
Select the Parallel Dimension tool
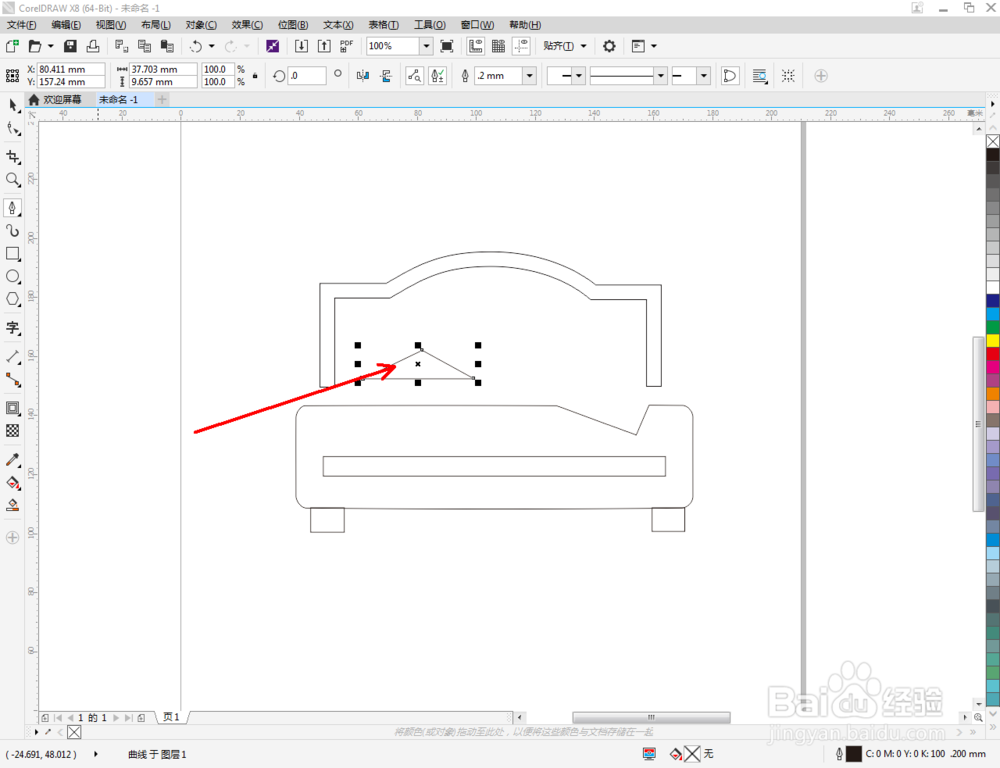(13, 357)
